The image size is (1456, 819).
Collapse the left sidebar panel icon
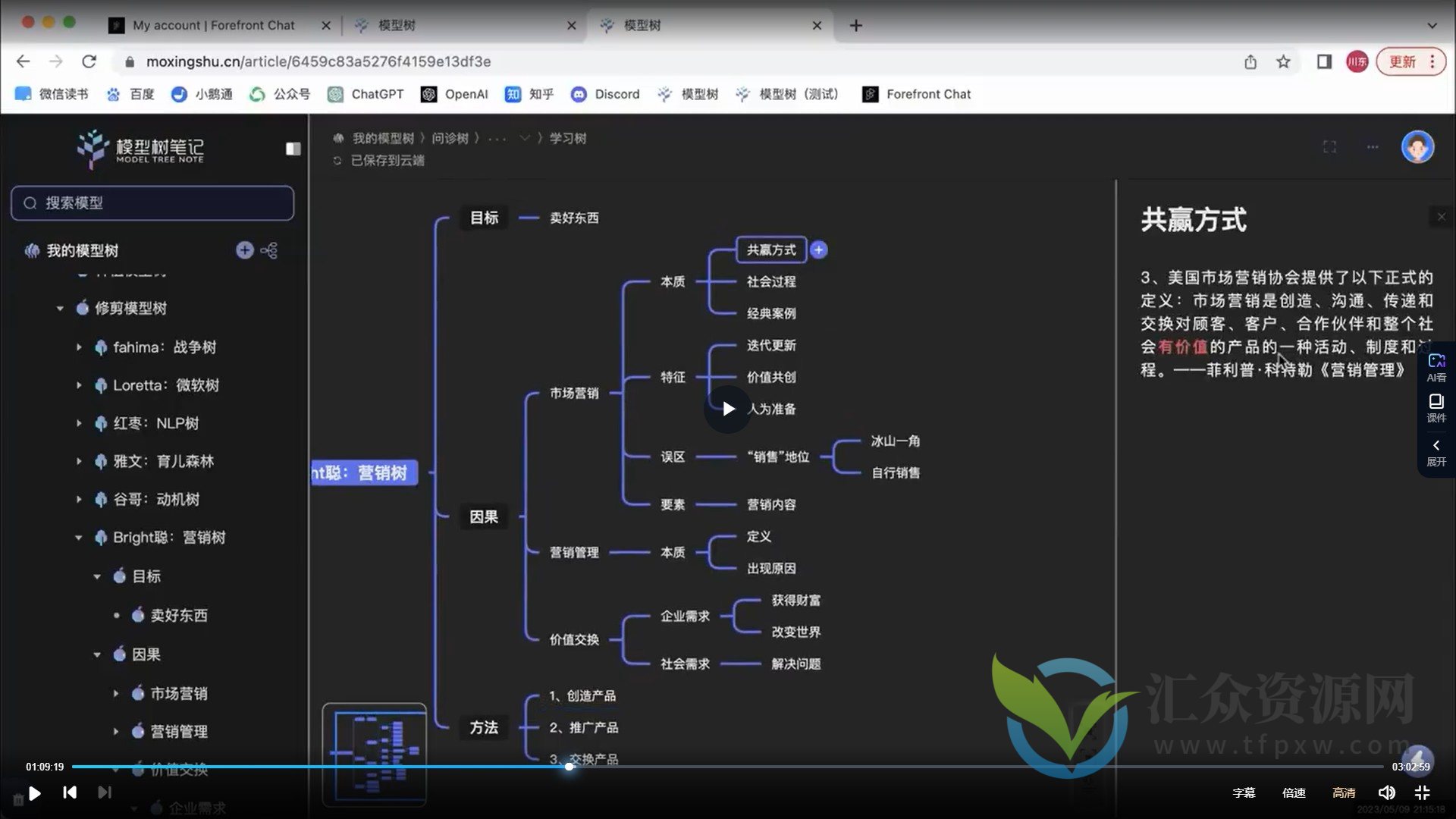click(293, 149)
